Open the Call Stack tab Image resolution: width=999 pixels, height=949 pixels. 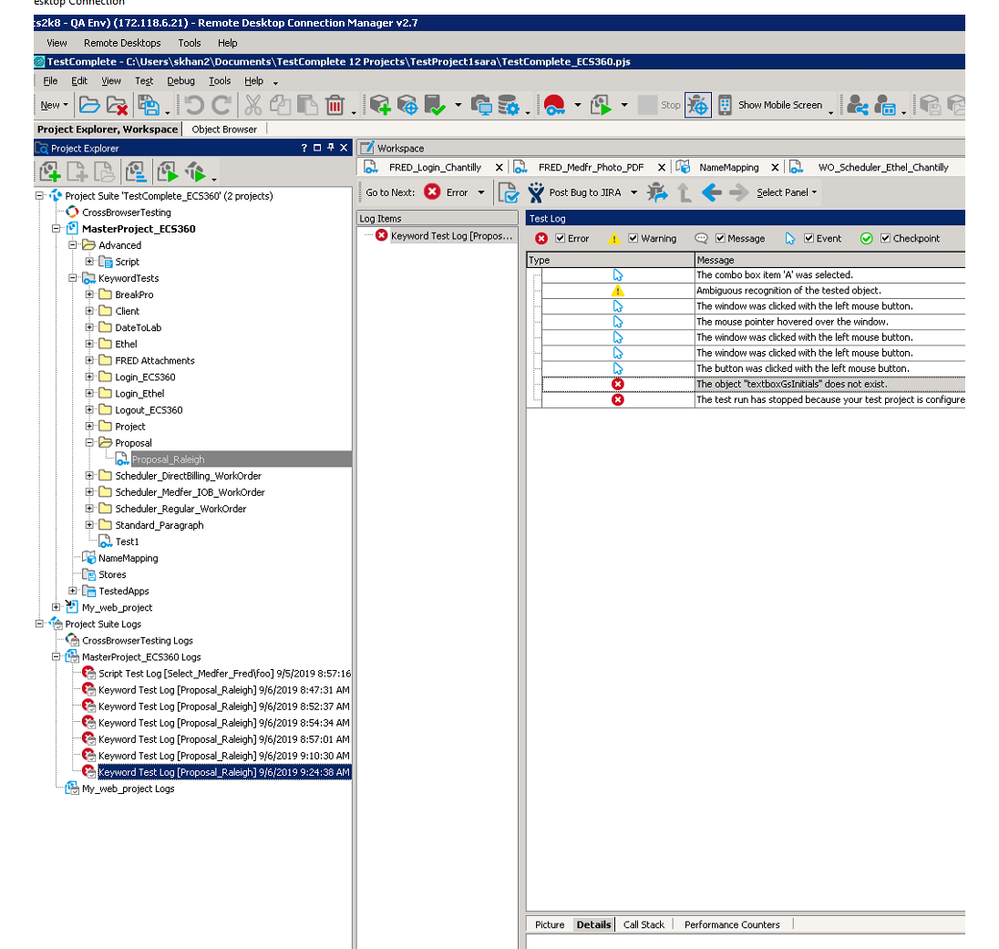(644, 925)
